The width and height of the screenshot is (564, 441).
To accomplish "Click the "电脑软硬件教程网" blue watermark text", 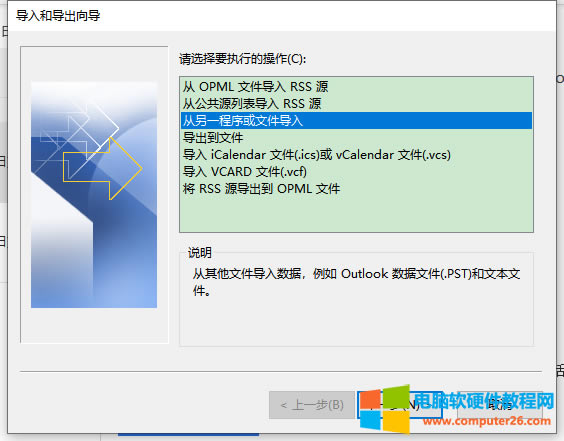I will coord(484,401).
